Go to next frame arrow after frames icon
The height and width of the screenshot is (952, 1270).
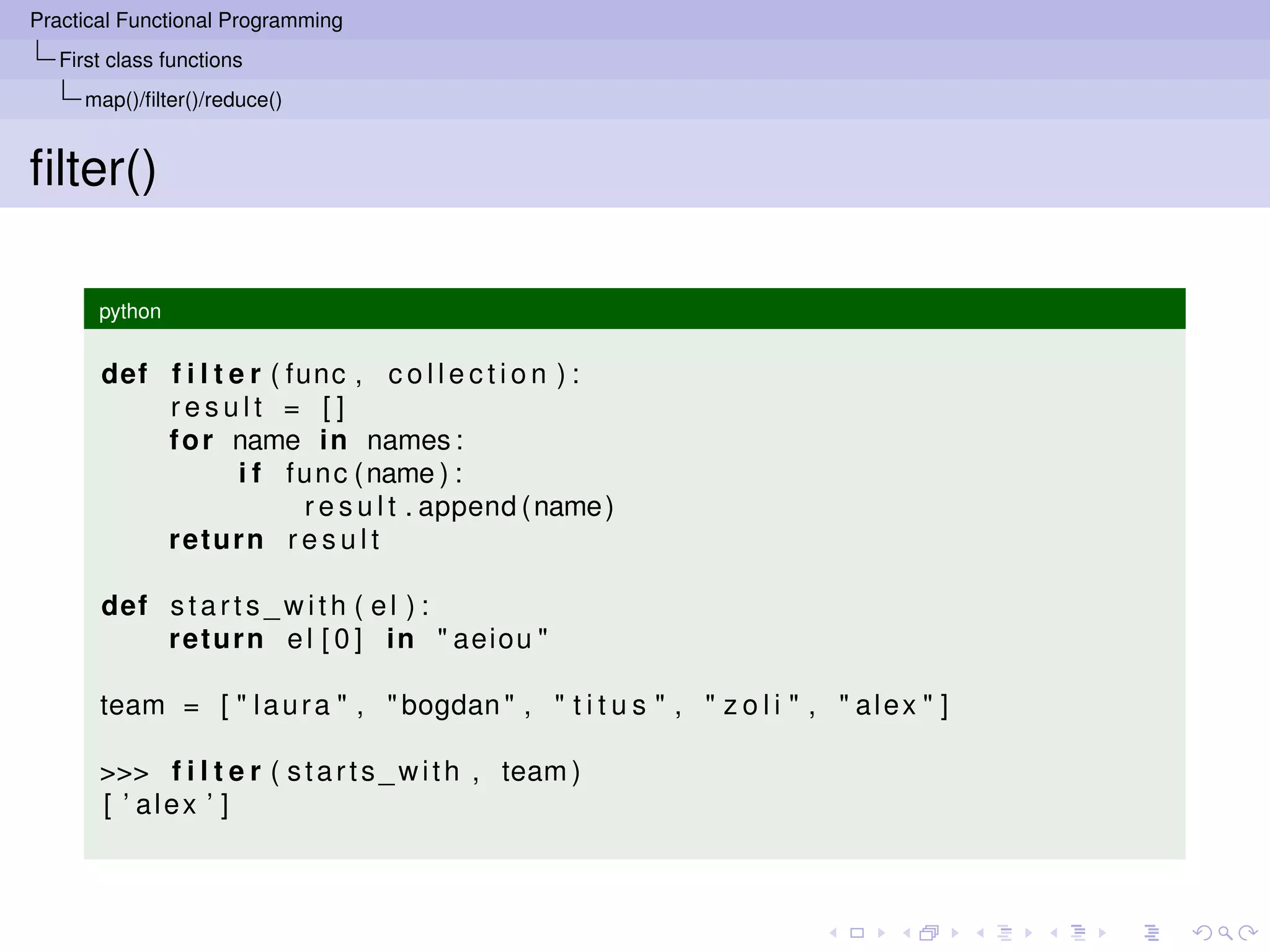coord(955,933)
